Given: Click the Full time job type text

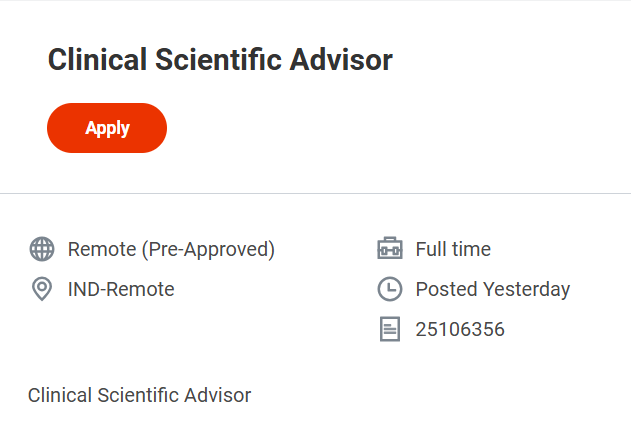Looking at the screenshot, I should (453, 249).
